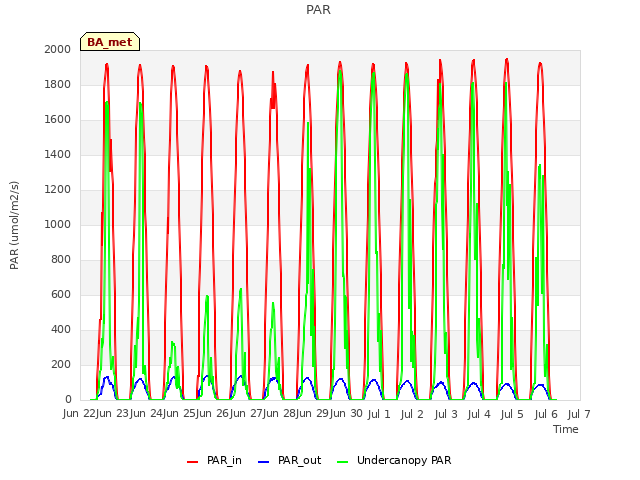This screenshot has height=480, width=640.
Task: Click the Jun 30 x-axis date label
Action: coord(346,414)
